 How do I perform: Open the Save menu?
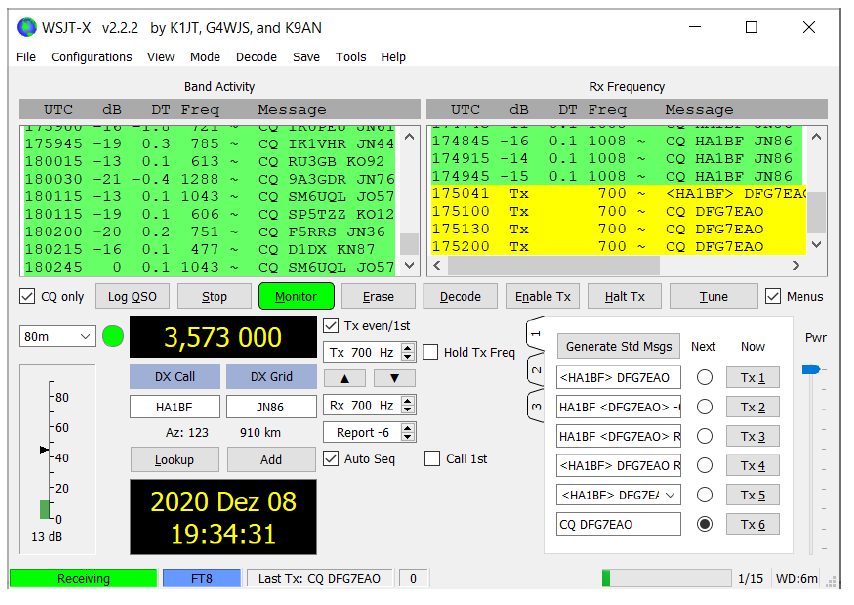306,57
